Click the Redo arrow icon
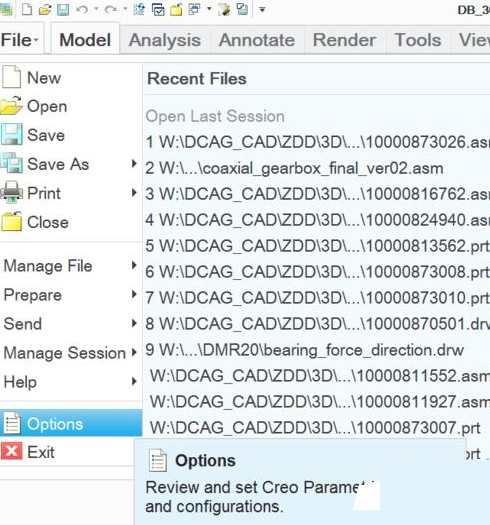 [x=110, y=9]
